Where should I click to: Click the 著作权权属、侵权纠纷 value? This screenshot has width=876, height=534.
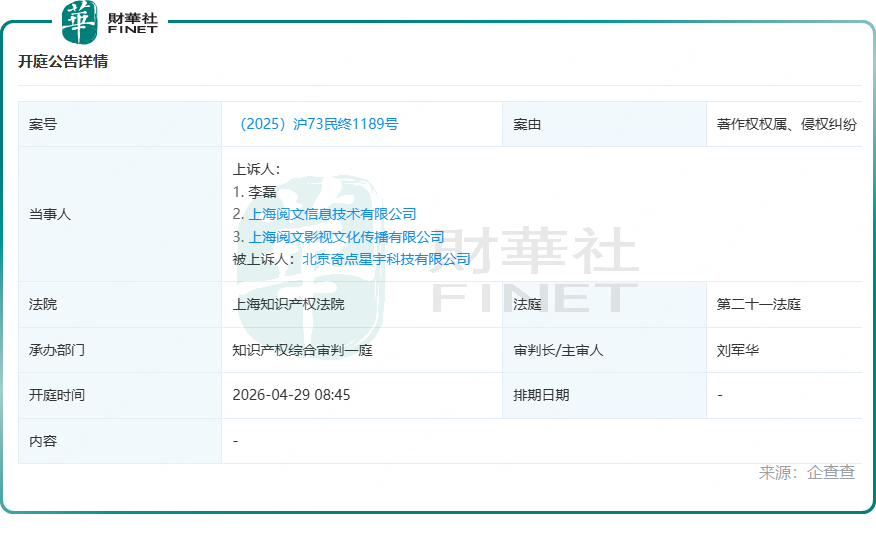[787, 124]
